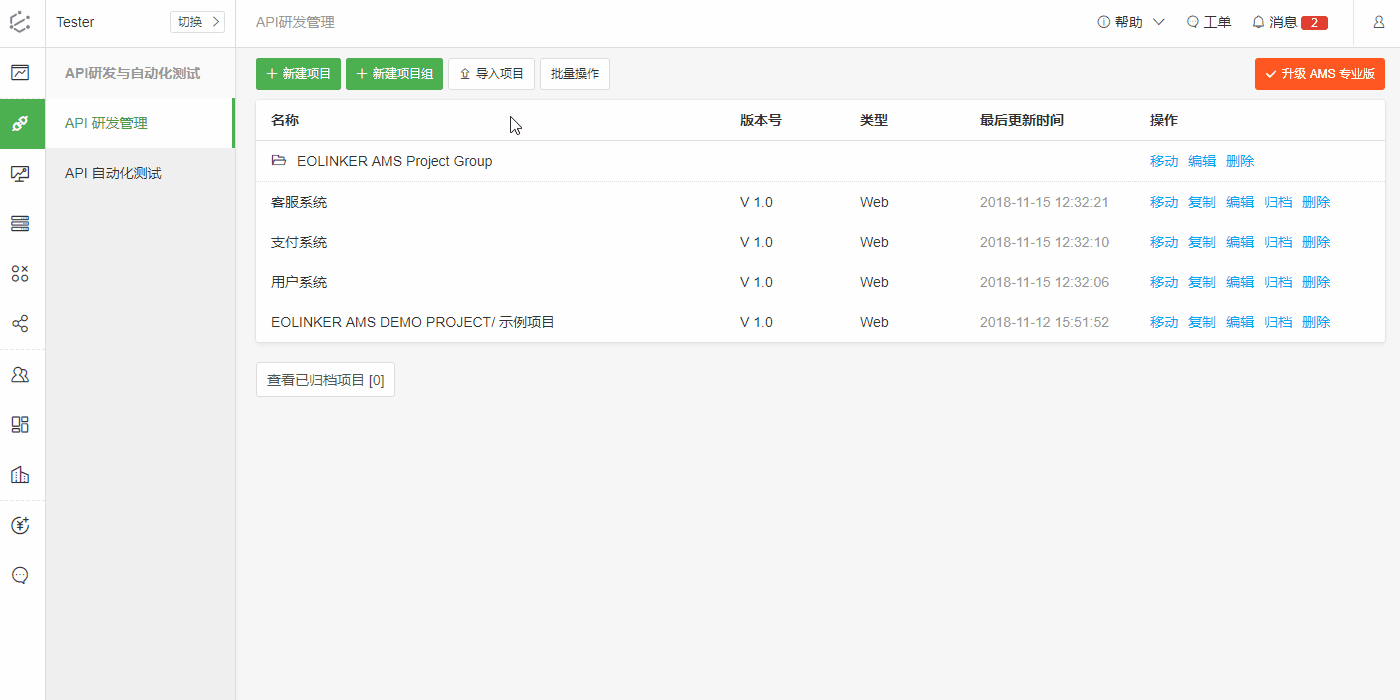This screenshot has width=1400, height=700.
Task: Click 复制 in the 支付系统 row
Action: pos(1202,242)
